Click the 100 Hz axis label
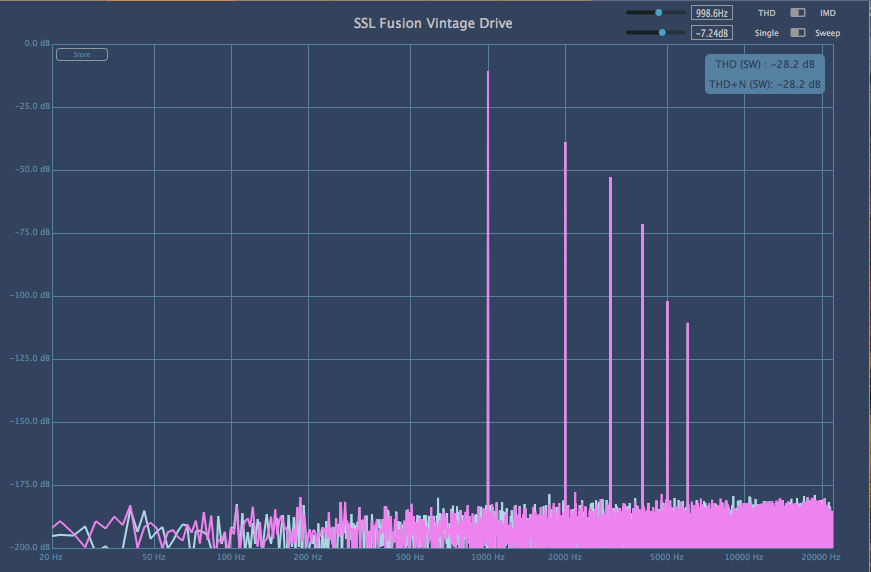 point(231,557)
